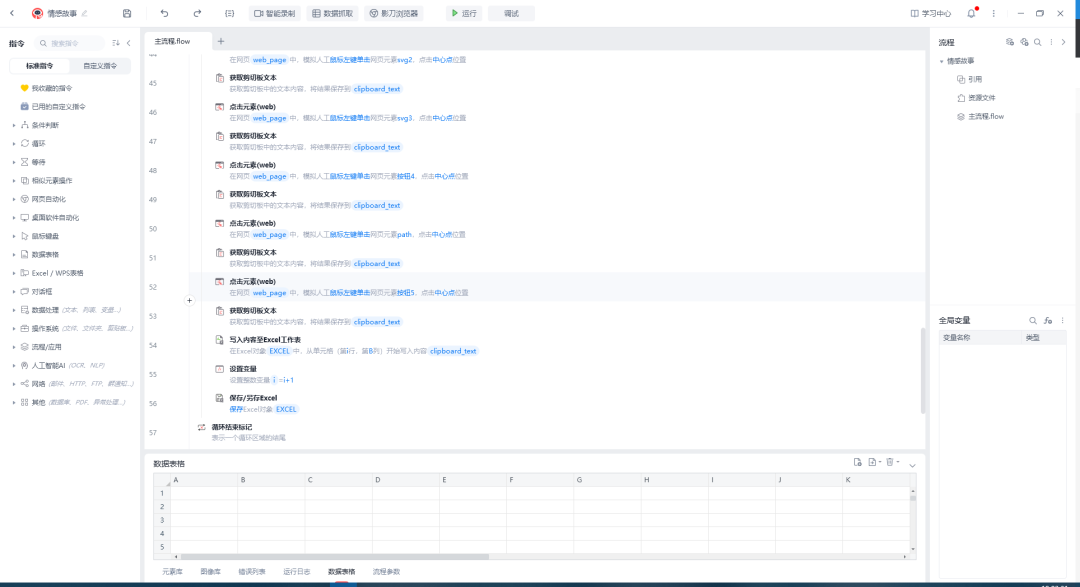The image size is (1080, 587).
Task: Search global variables (全局变量)
Action: pyautogui.click(x=1032, y=320)
